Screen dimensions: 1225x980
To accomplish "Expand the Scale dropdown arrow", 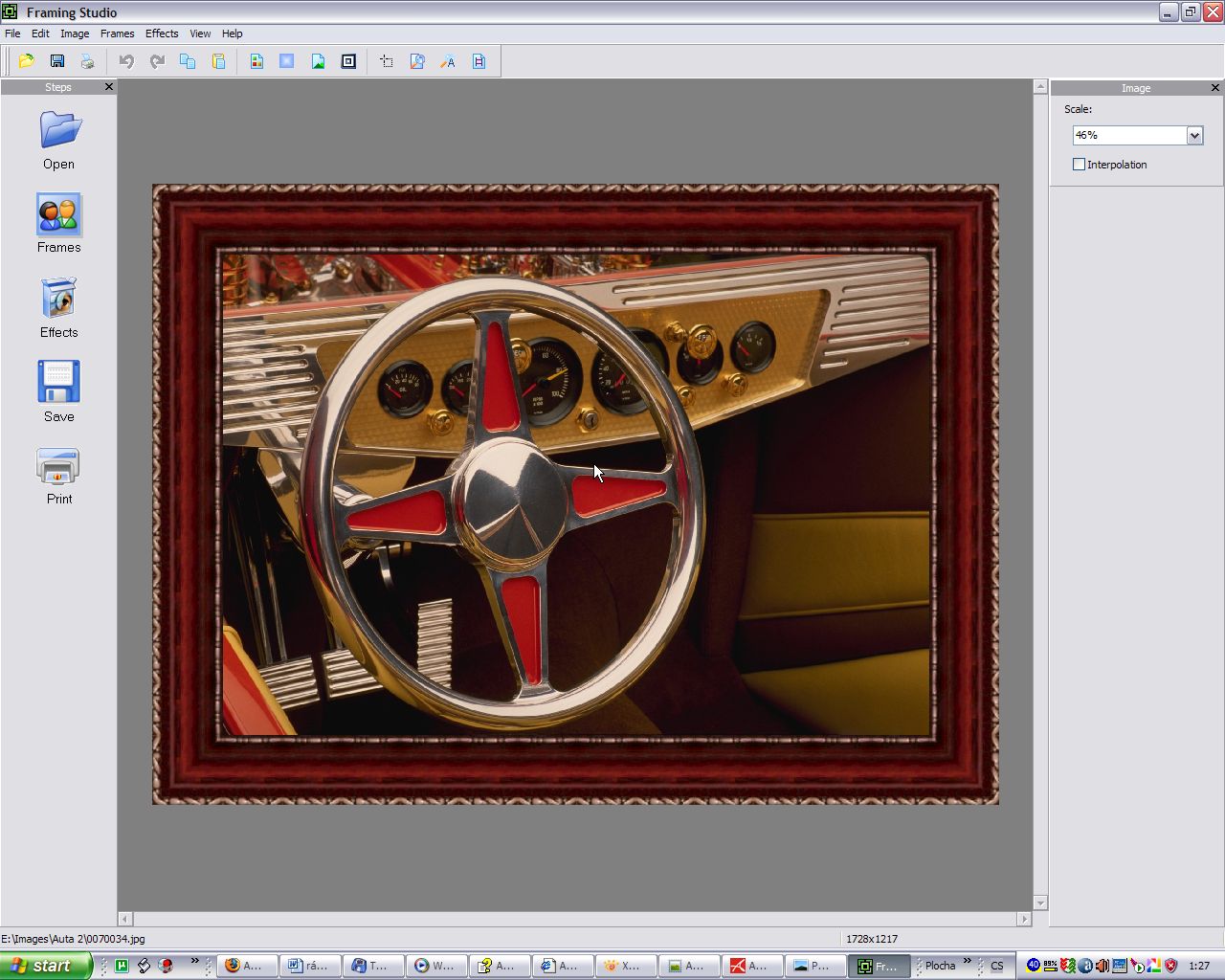I will pos(1194,136).
